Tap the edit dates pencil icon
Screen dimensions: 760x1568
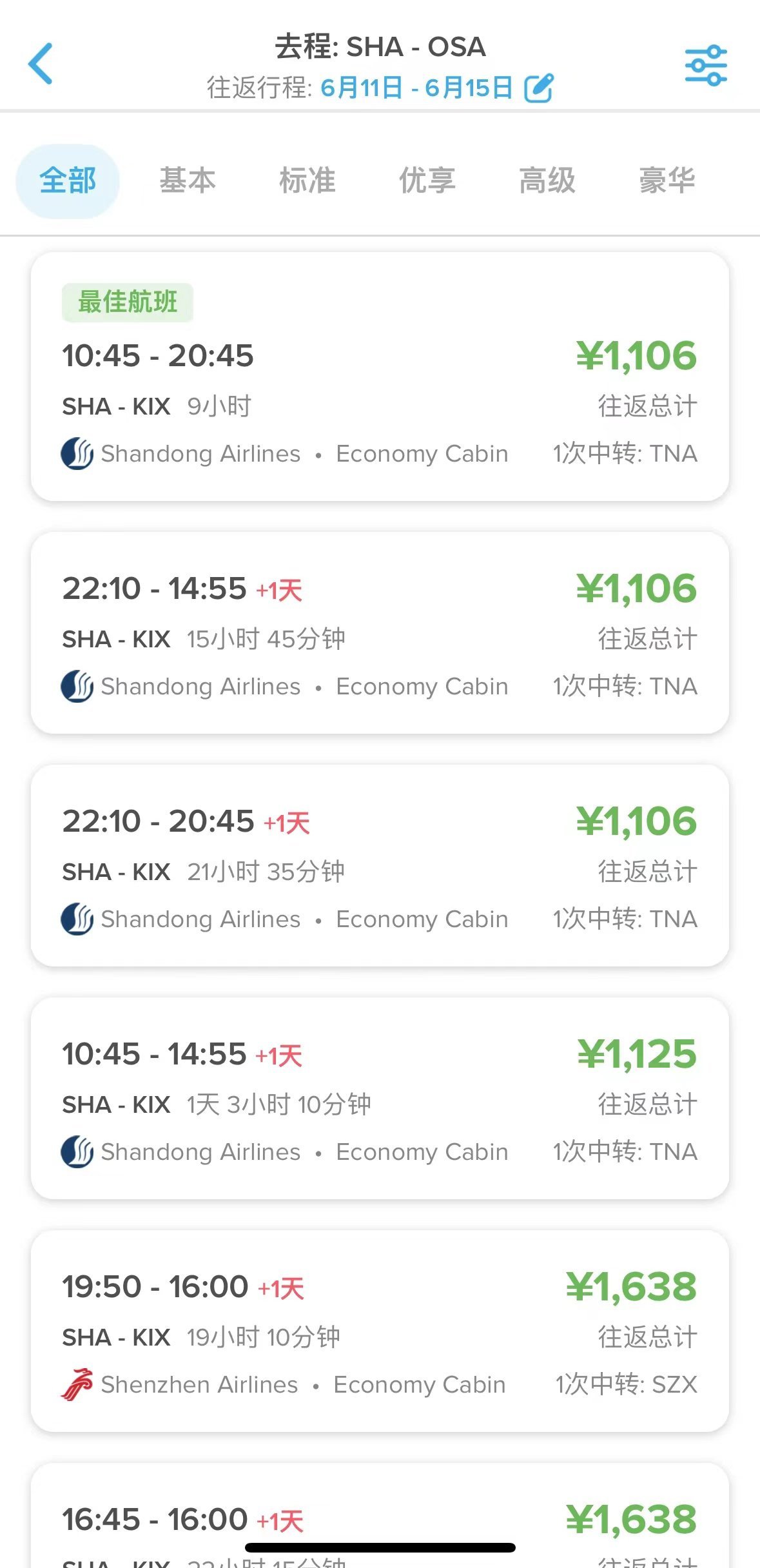point(539,88)
